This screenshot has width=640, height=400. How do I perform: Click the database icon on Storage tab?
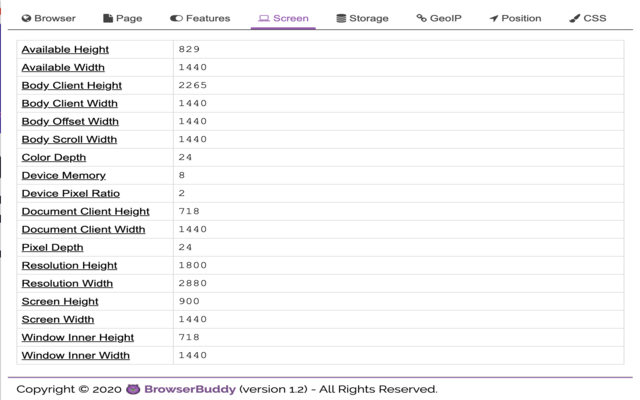click(341, 18)
